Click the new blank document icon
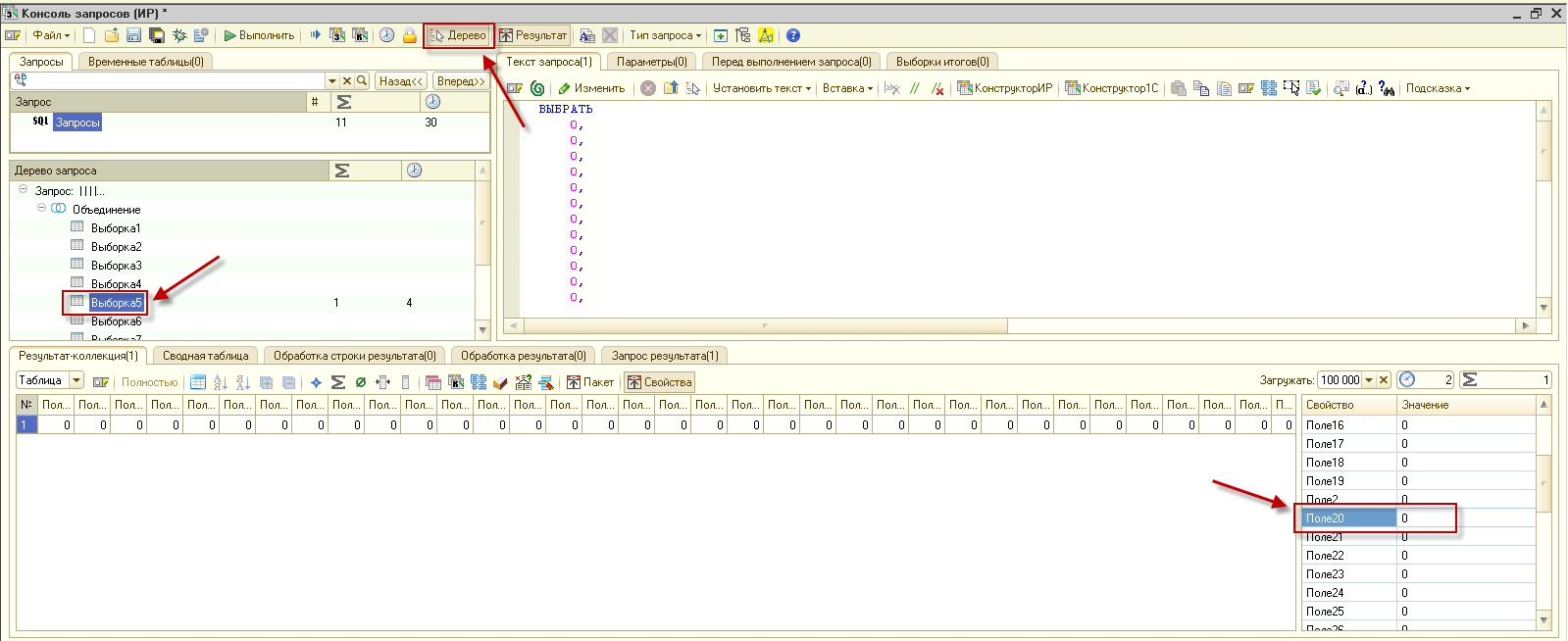Screen dimensions: 1568x641 [x=89, y=35]
